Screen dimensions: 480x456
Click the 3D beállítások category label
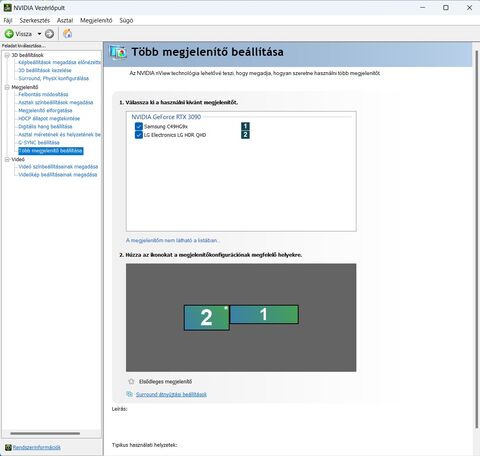[x=27, y=55]
